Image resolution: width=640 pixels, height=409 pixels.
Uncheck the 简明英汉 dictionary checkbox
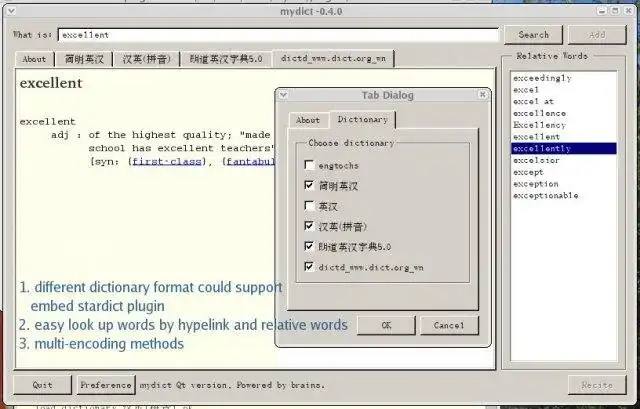(309, 185)
